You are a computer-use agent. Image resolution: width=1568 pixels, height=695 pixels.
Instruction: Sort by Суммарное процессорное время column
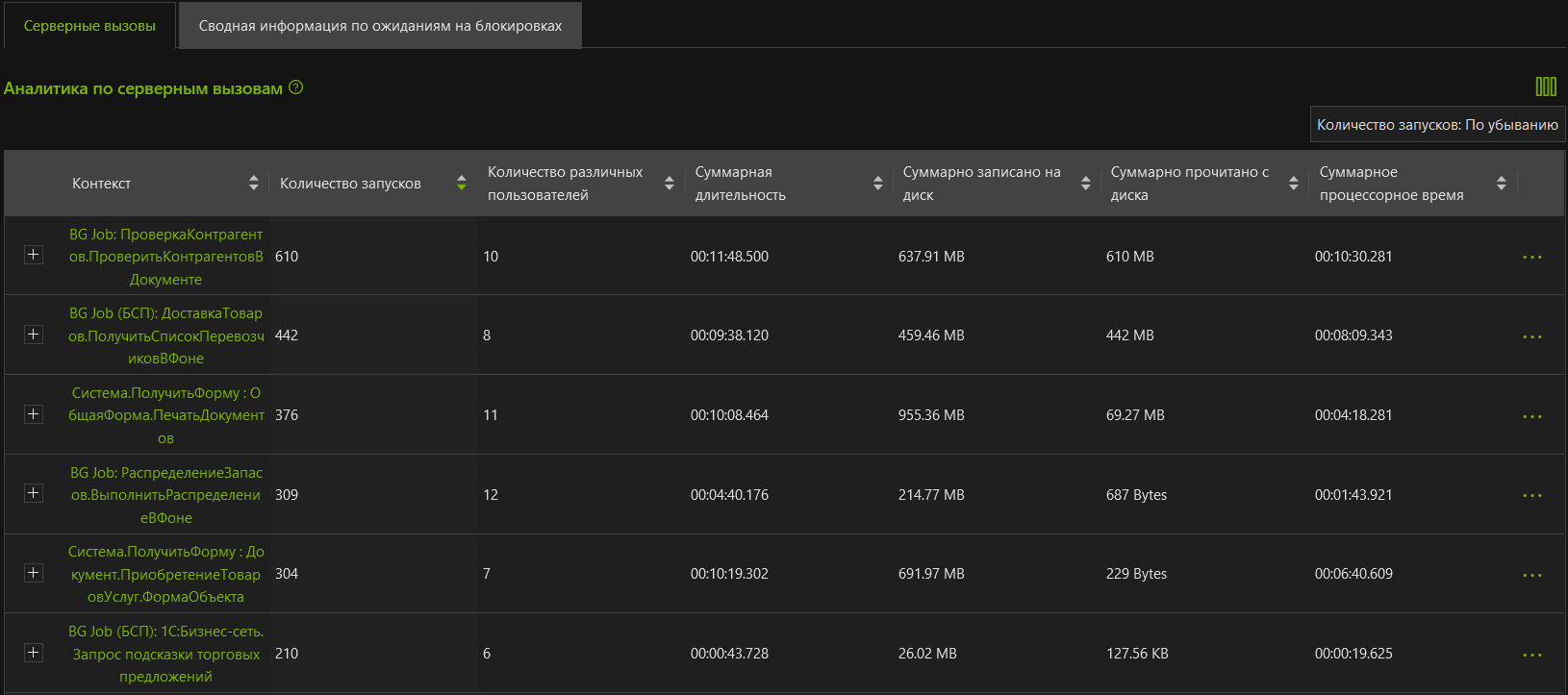click(1501, 183)
